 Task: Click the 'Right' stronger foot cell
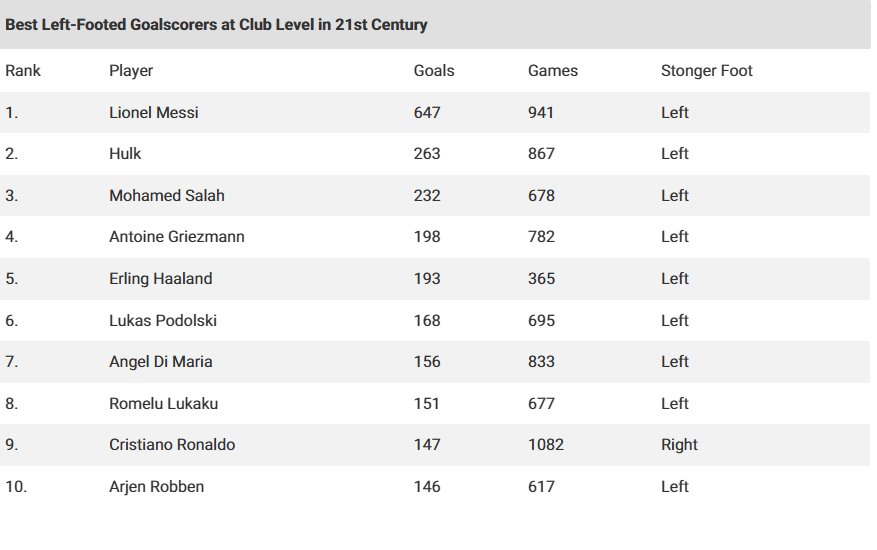pyautogui.click(x=679, y=445)
